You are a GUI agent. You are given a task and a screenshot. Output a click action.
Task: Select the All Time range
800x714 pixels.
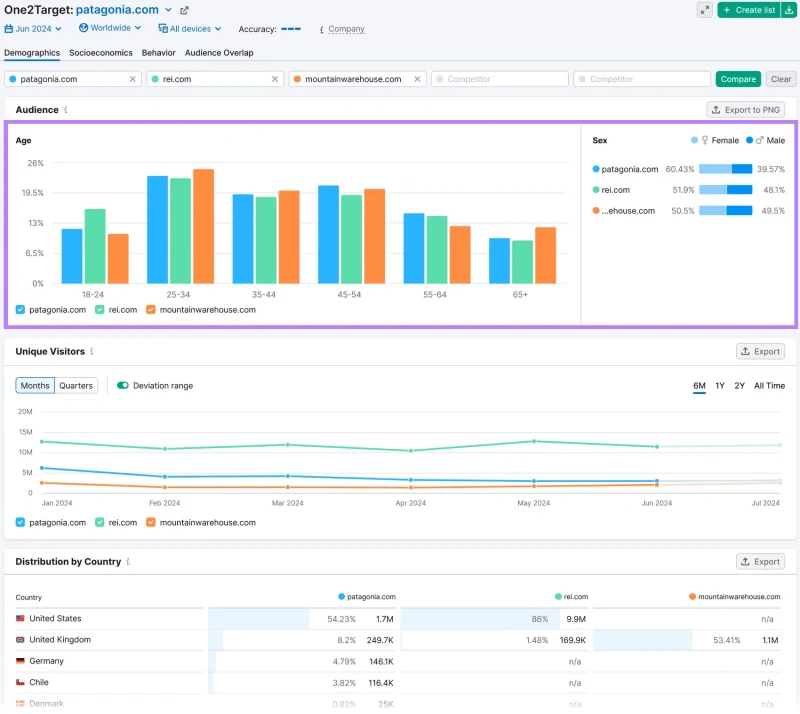[769, 386]
